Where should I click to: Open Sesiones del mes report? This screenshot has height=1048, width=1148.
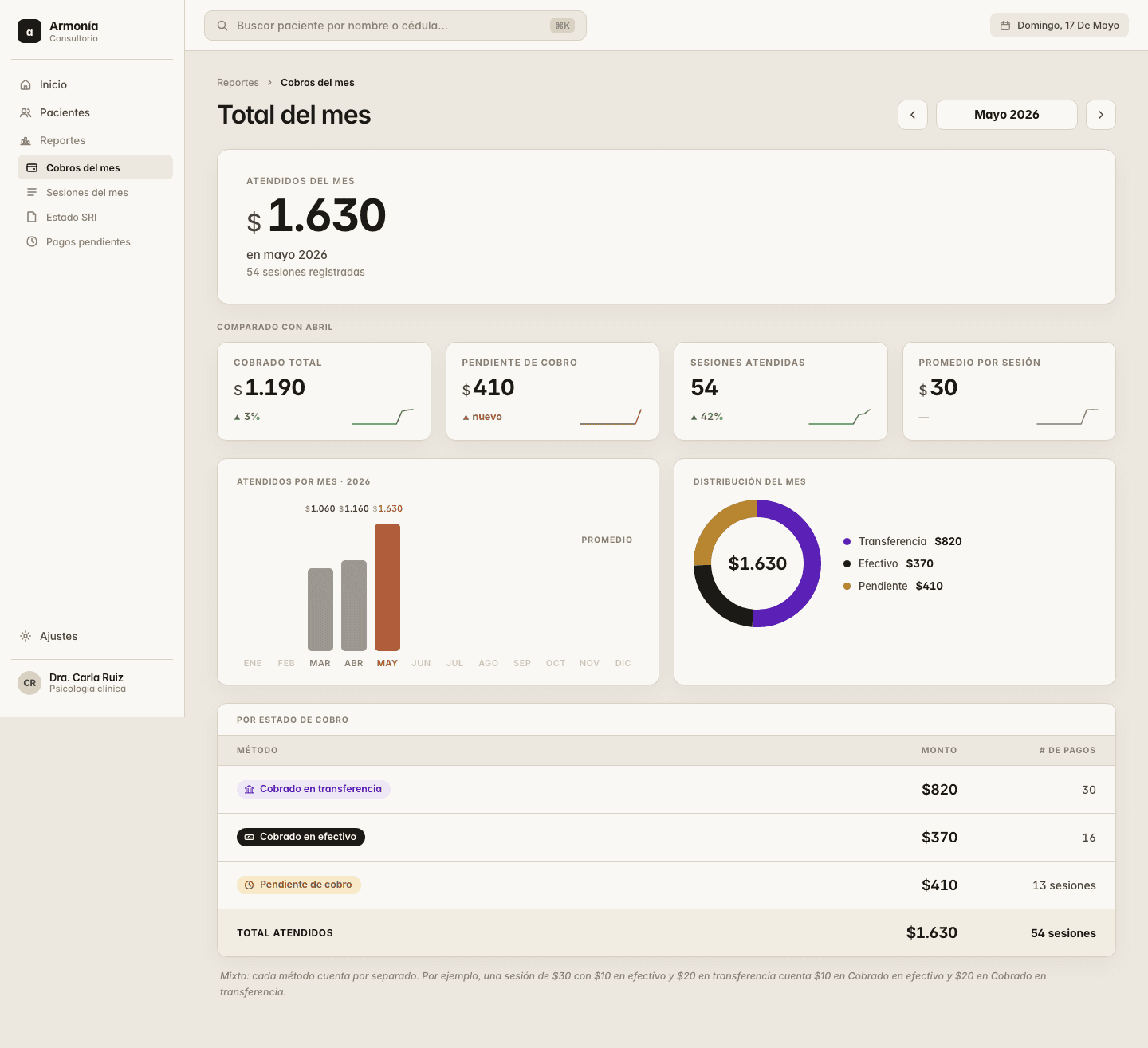95,192
